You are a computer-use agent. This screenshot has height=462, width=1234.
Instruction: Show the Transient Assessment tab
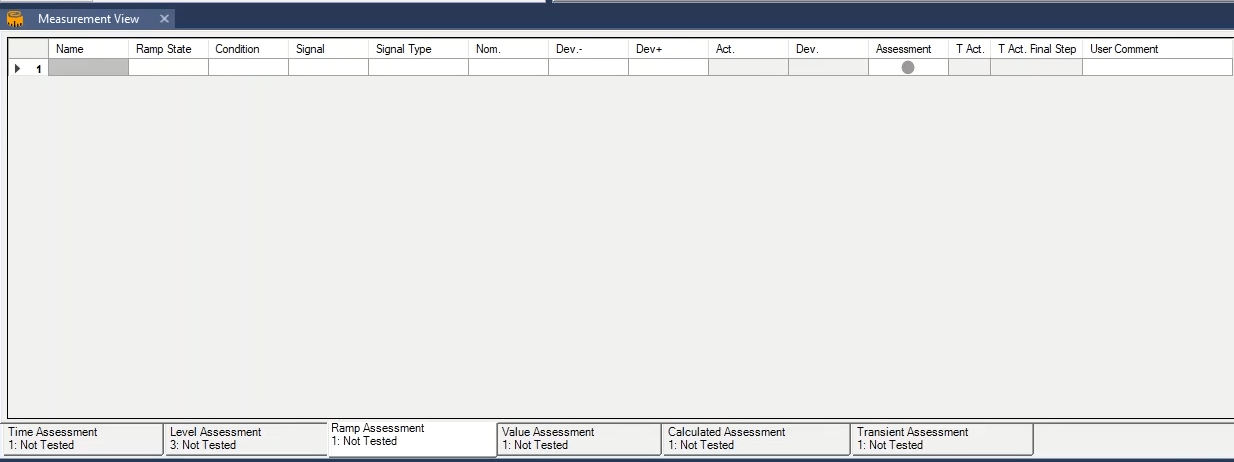[941, 438]
